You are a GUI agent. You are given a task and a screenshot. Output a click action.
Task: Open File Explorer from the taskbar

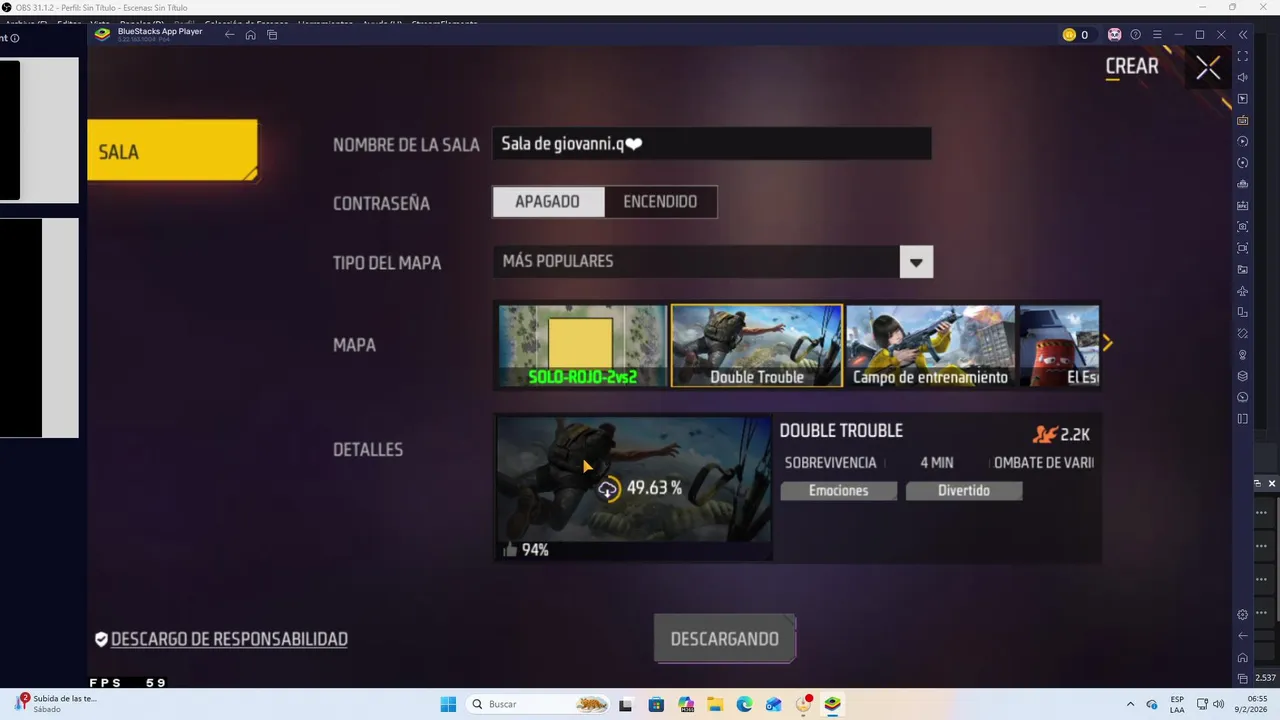715,704
